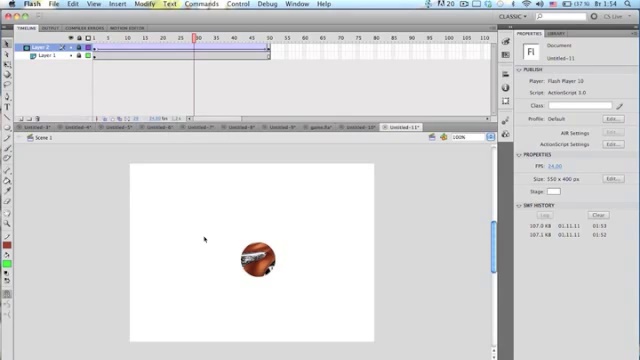Screen dimensions: 640x360
Task: Select the Subselection tool
Action: click(x=7, y=54)
